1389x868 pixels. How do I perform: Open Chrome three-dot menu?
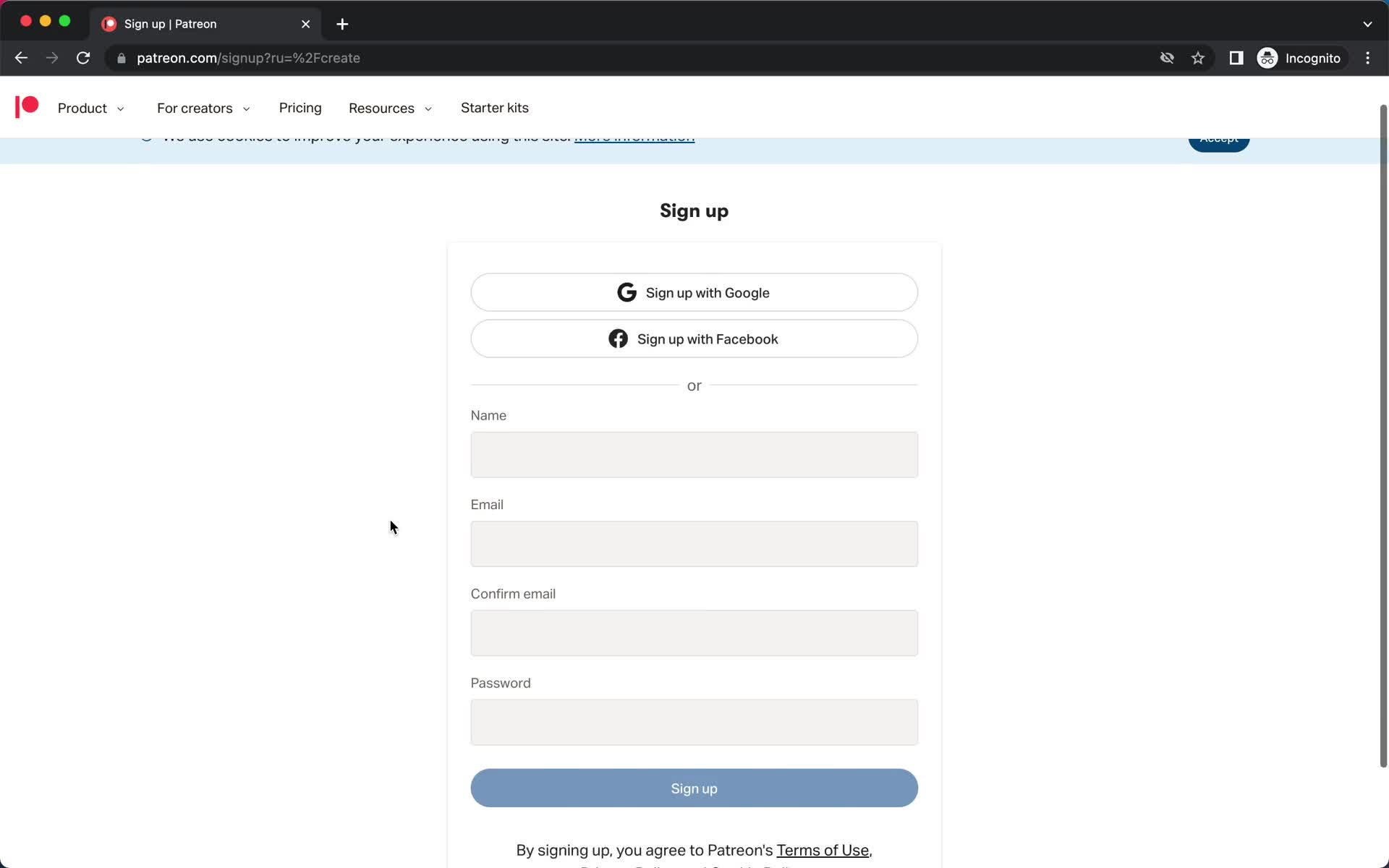click(1367, 58)
